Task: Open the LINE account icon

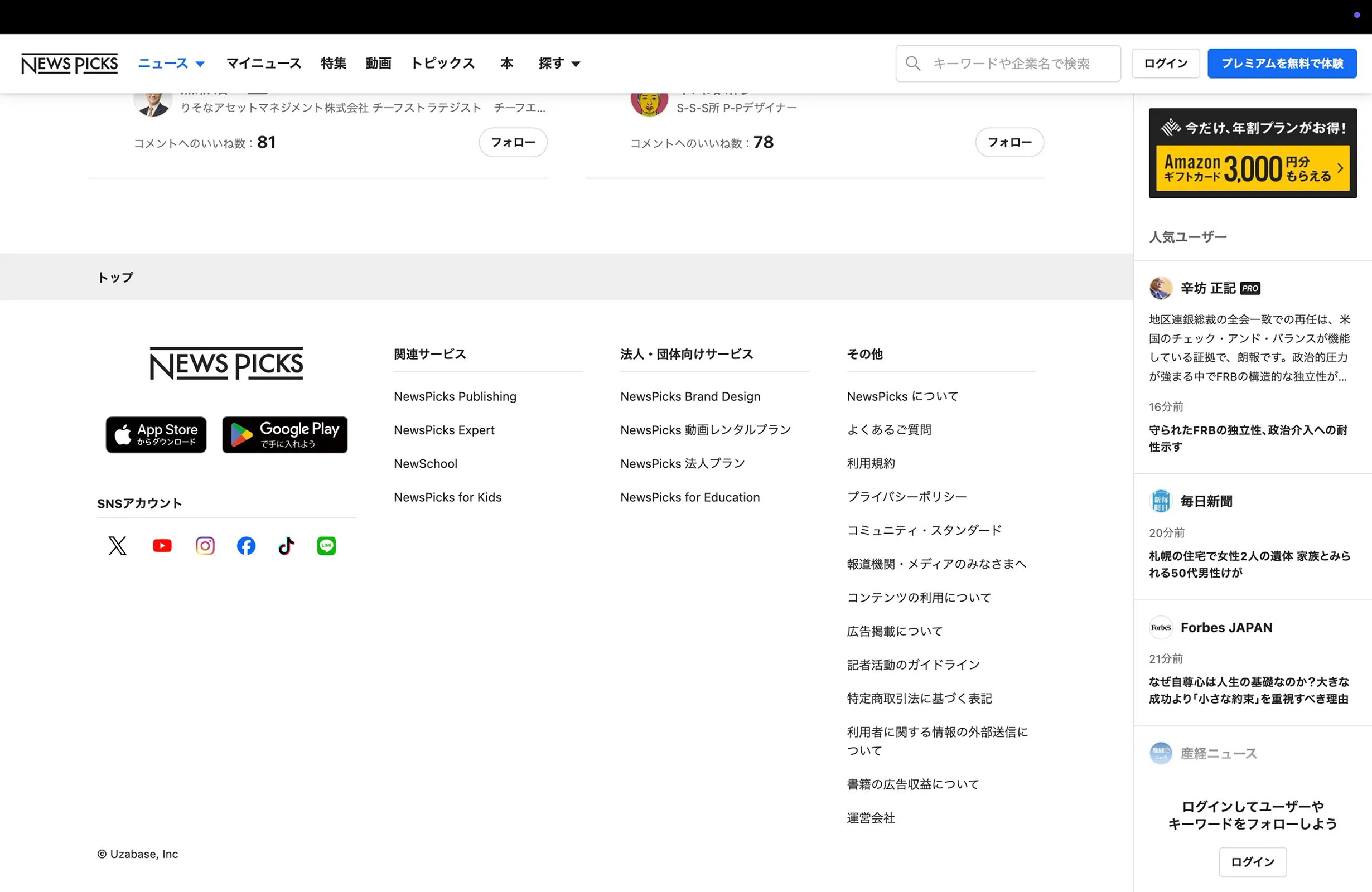Action: [x=326, y=545]
